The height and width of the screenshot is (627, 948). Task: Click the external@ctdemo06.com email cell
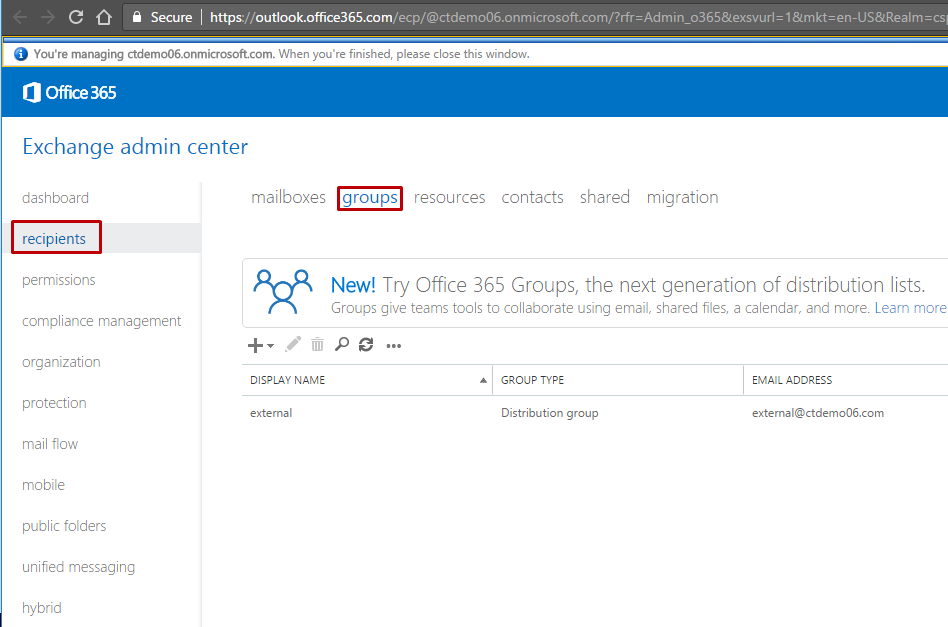tap(818, 413)
